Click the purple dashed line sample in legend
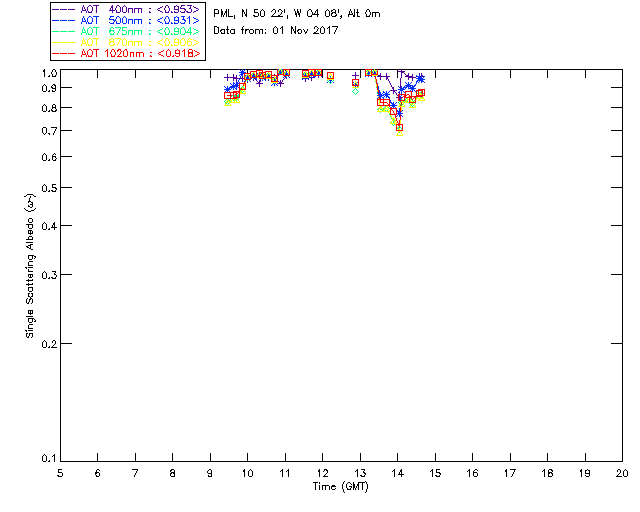 pos(63,9)
